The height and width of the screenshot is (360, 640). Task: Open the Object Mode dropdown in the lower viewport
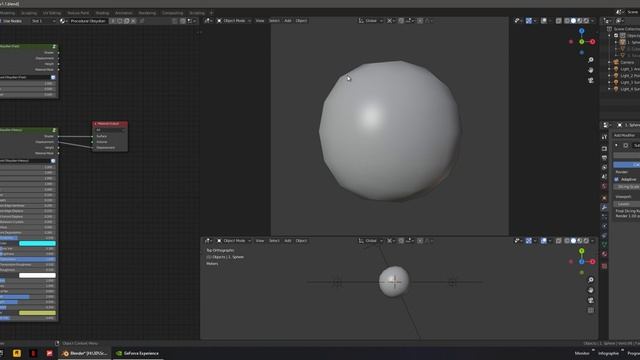(233, 241)
